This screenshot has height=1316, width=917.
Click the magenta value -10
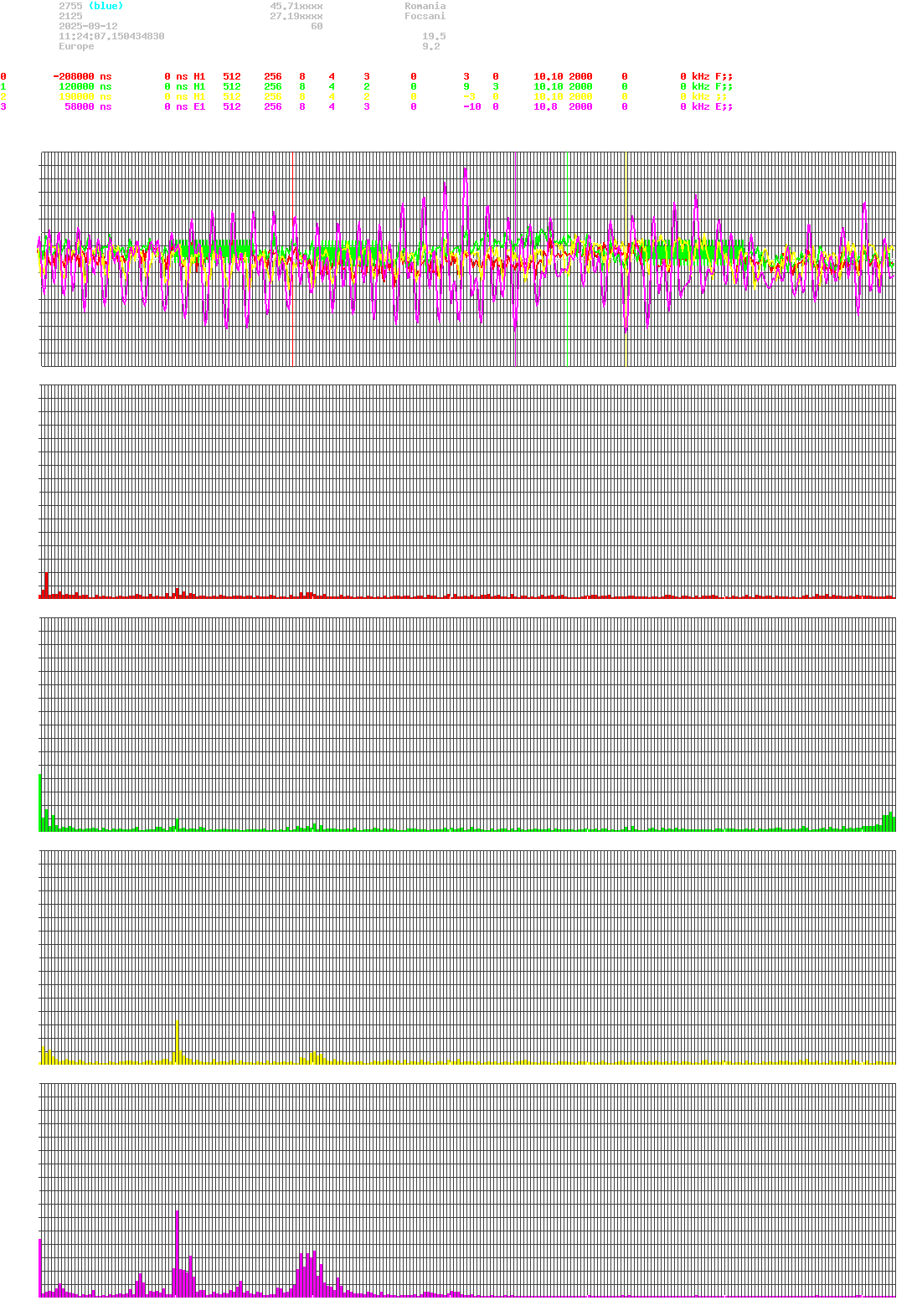472,106
